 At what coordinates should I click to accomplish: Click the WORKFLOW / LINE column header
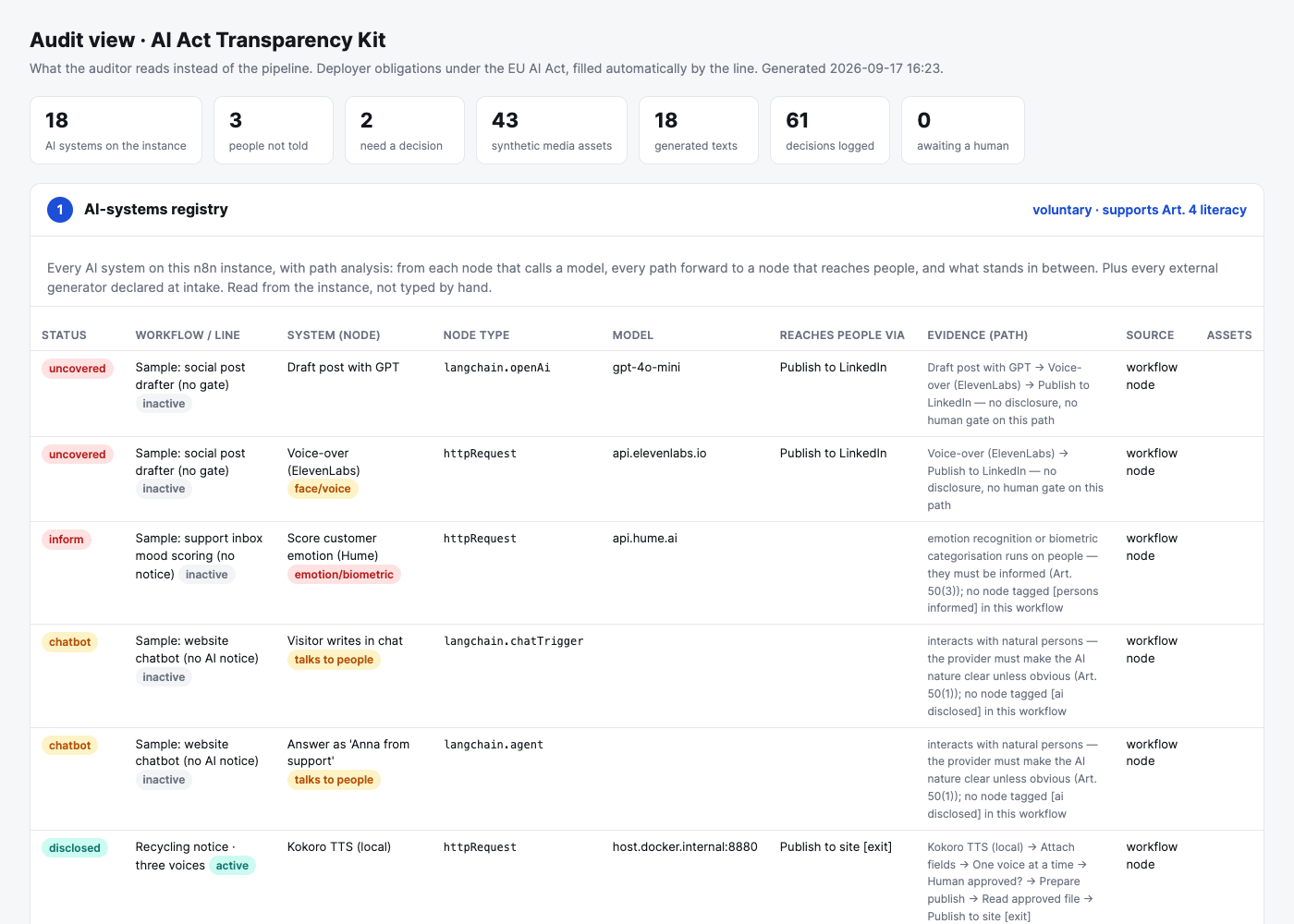pyautogui.click(x=188, y=335)
